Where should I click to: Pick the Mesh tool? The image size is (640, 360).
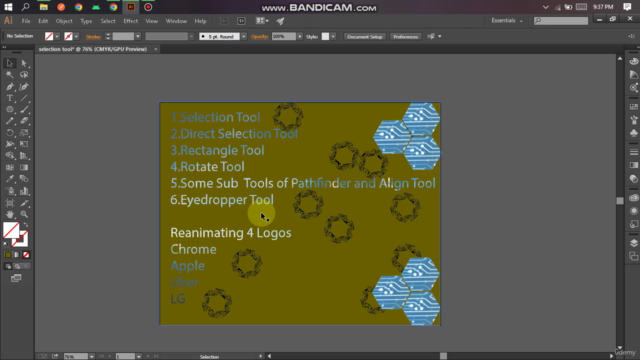click(9, 167)
